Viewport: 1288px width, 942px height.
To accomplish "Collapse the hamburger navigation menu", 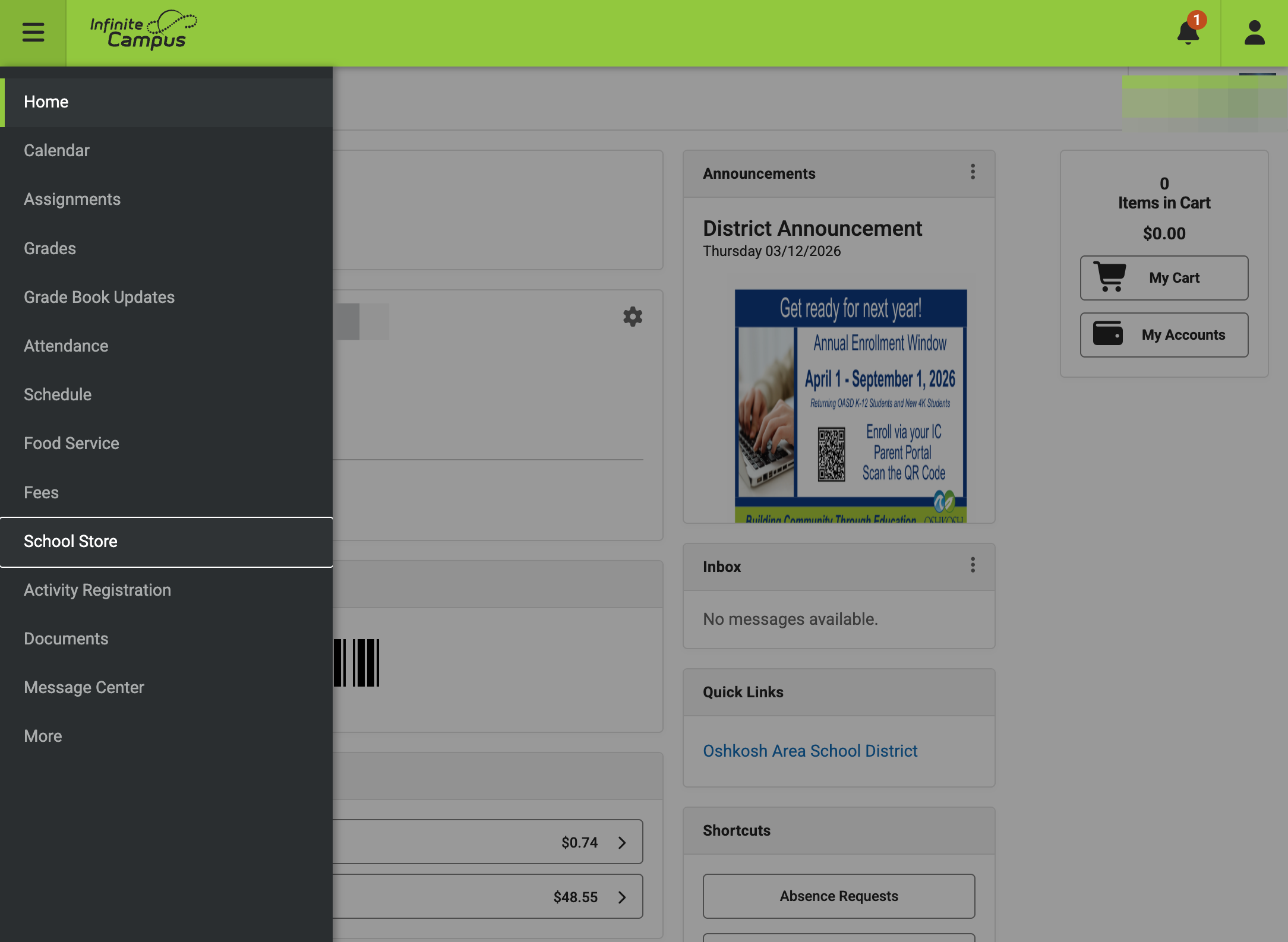I will [33, 32].
